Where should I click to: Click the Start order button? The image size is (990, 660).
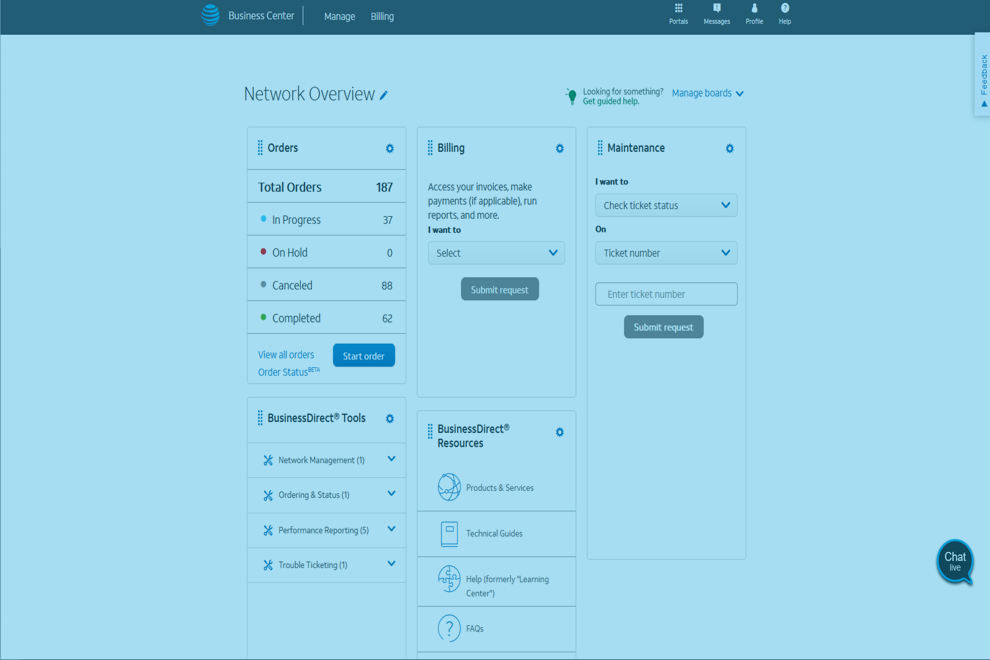point(364,356)
